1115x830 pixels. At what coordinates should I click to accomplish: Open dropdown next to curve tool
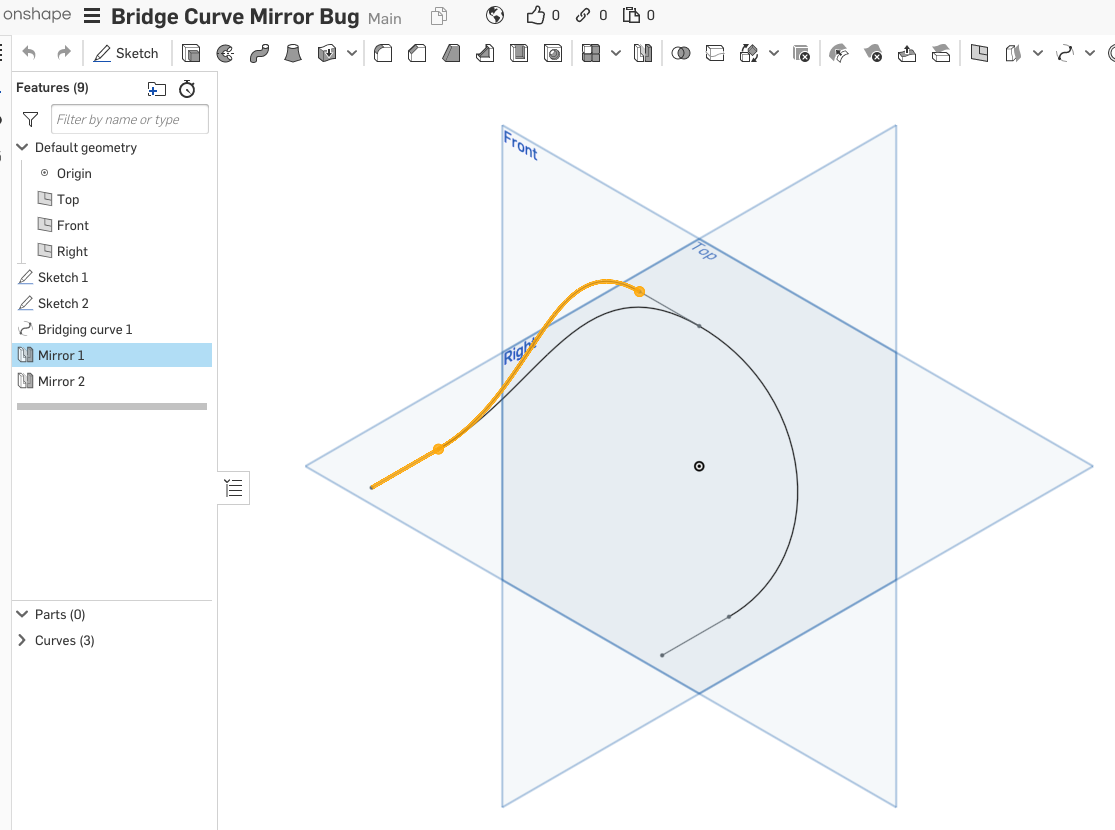[1090, 53]
